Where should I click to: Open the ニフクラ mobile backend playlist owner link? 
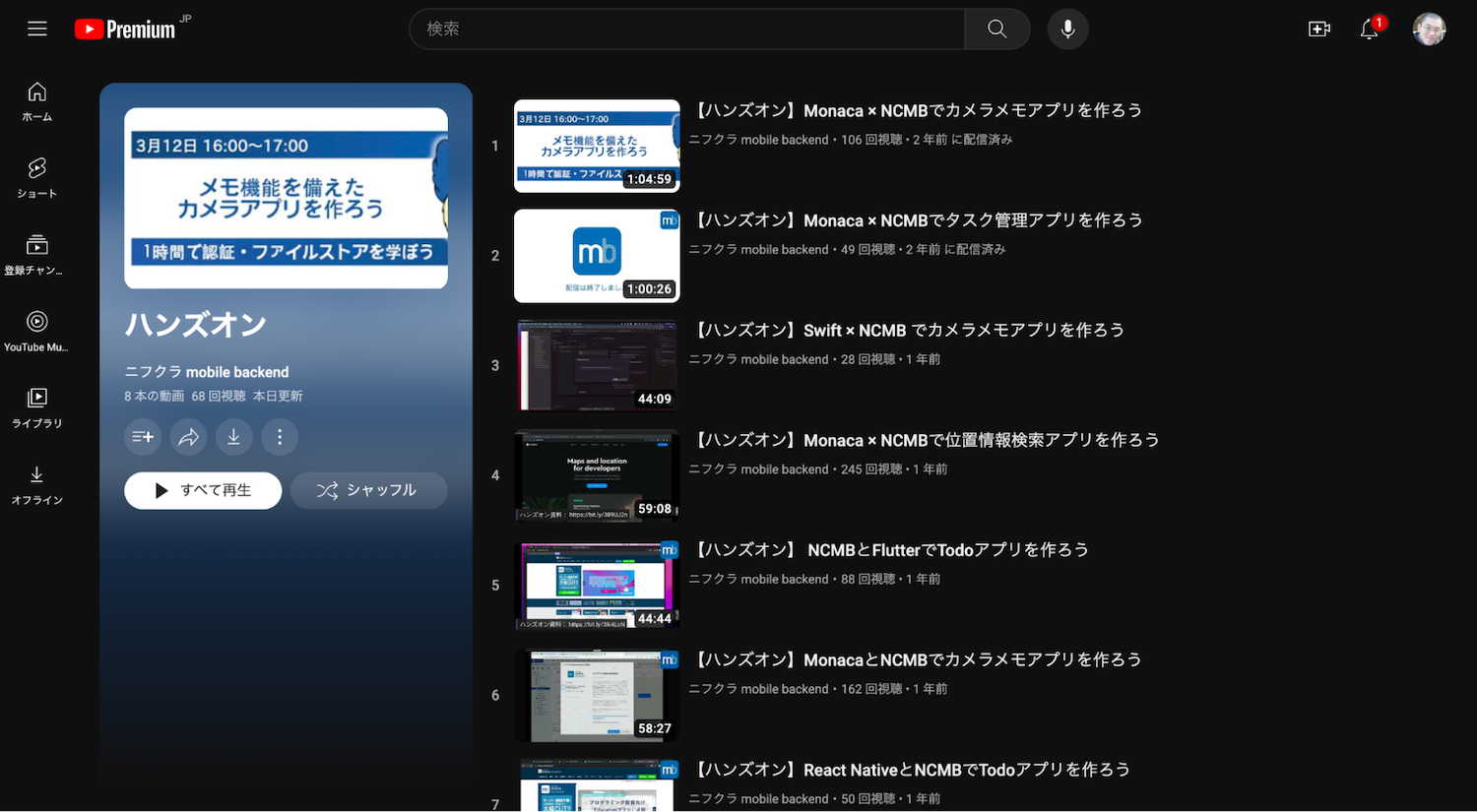pos(207,372)
